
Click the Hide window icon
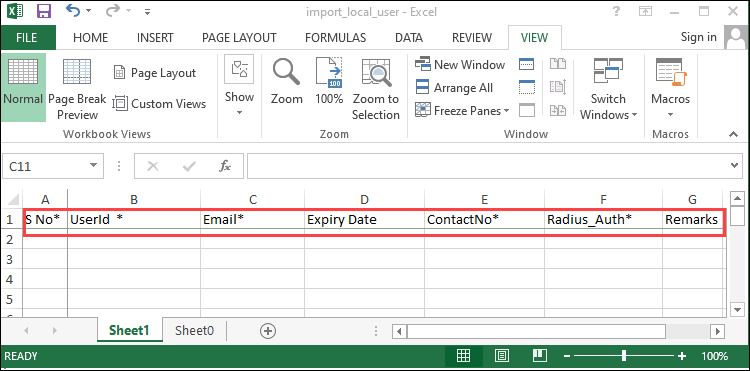click(527, 87)
